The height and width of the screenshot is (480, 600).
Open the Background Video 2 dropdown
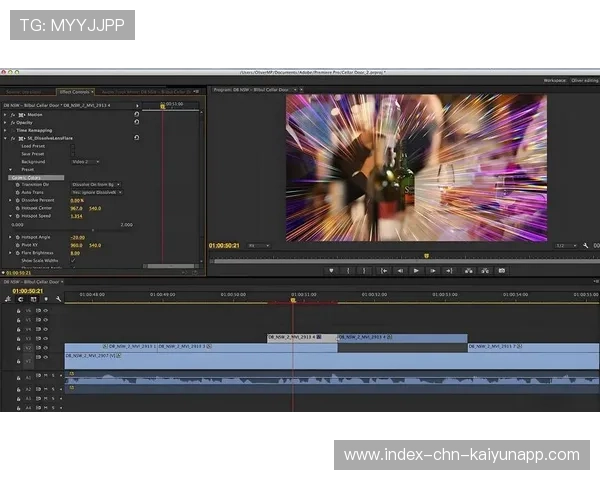[85, 161]
